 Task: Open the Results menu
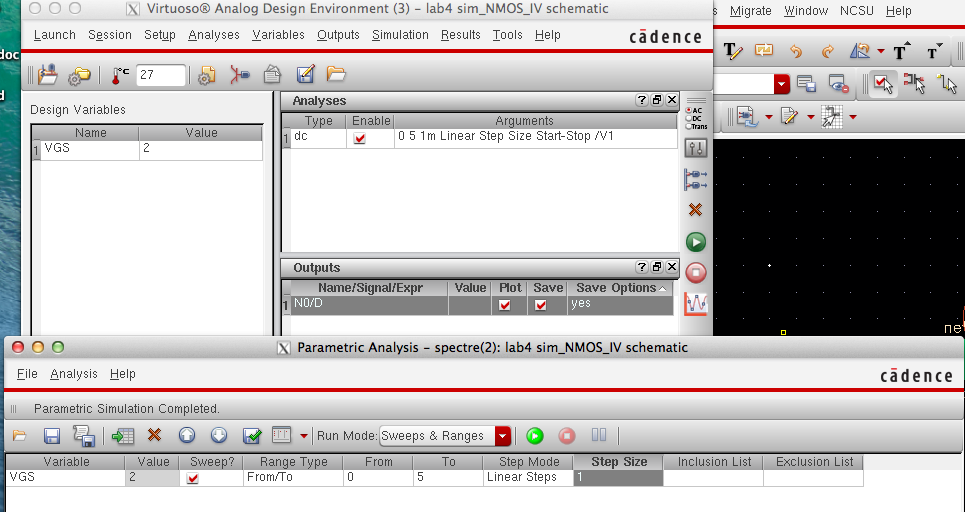460,35
